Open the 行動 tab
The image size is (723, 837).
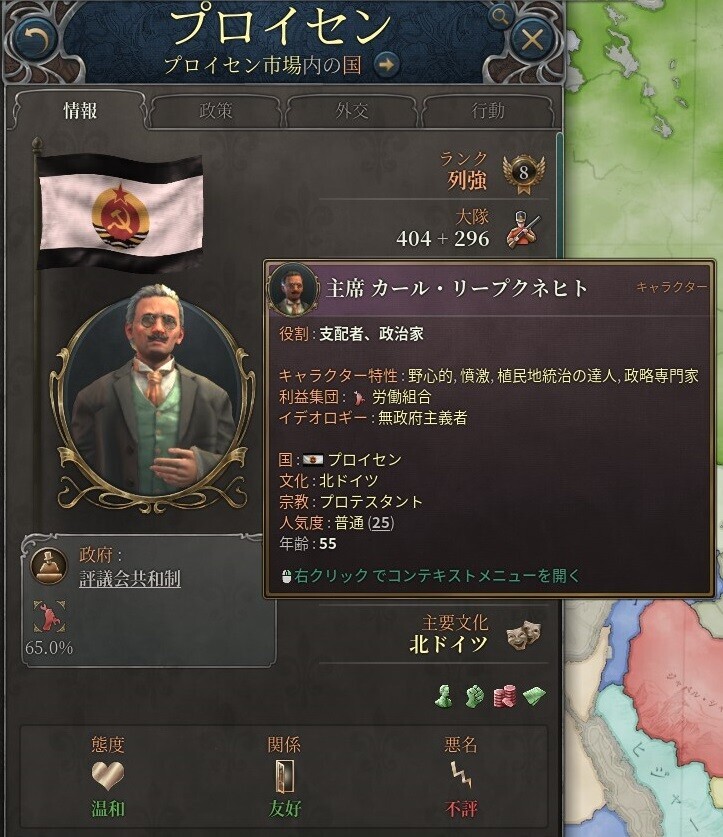pyautogui.click(x=488, y=111)
